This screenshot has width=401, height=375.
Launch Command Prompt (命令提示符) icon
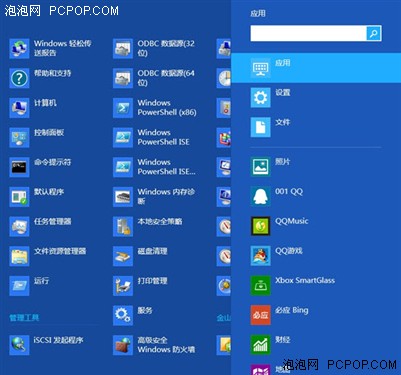click(x=19, y=167)
